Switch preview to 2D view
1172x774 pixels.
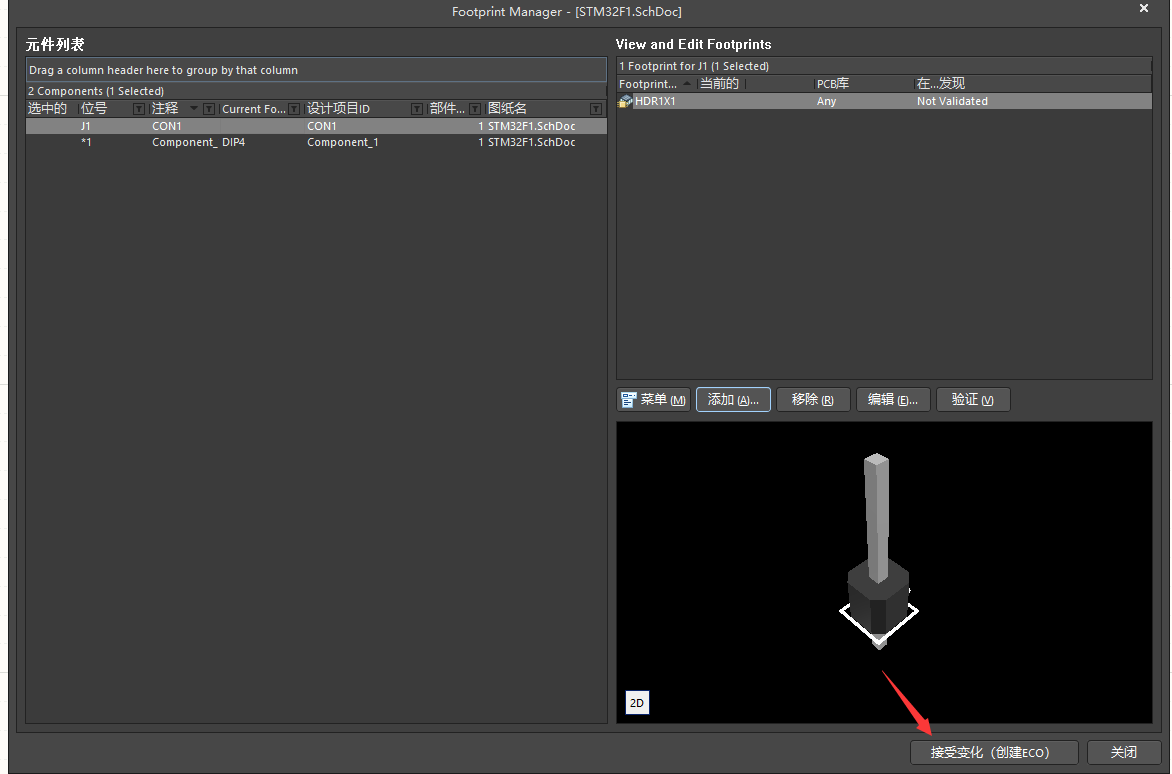pyautogui.click(x=637, y=702)
